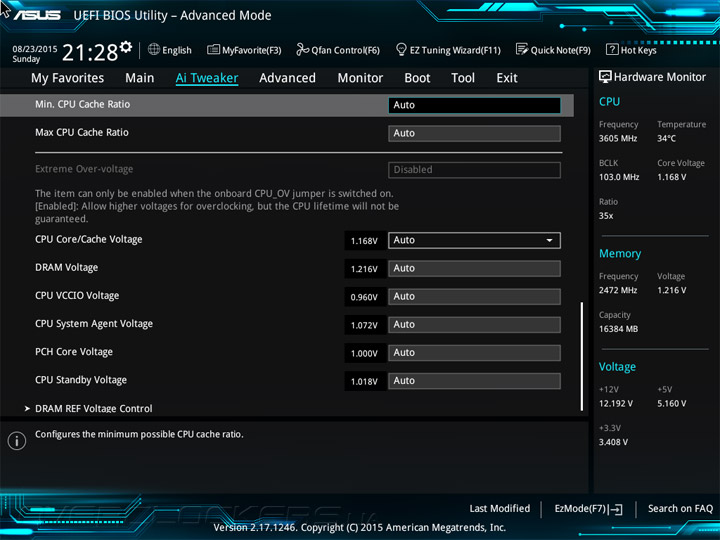Click dropdown arrow on CPU Core/Cache Voltage
Viewport: 720px width, 540px height.
[549, 241]
